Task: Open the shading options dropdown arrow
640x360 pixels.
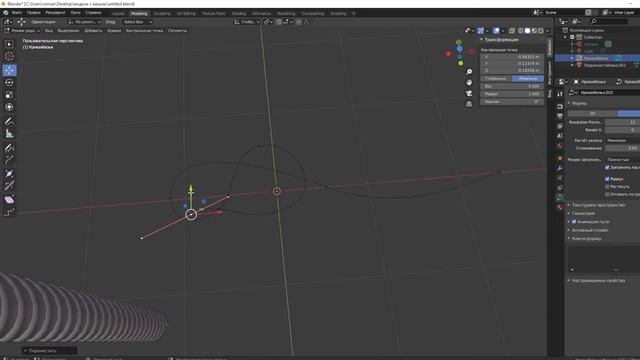Action: (x=547, y=31)
